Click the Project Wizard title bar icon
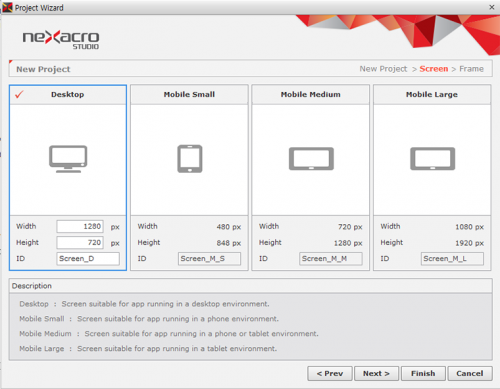This screenshot has width=500, height=389. [7, 7]
